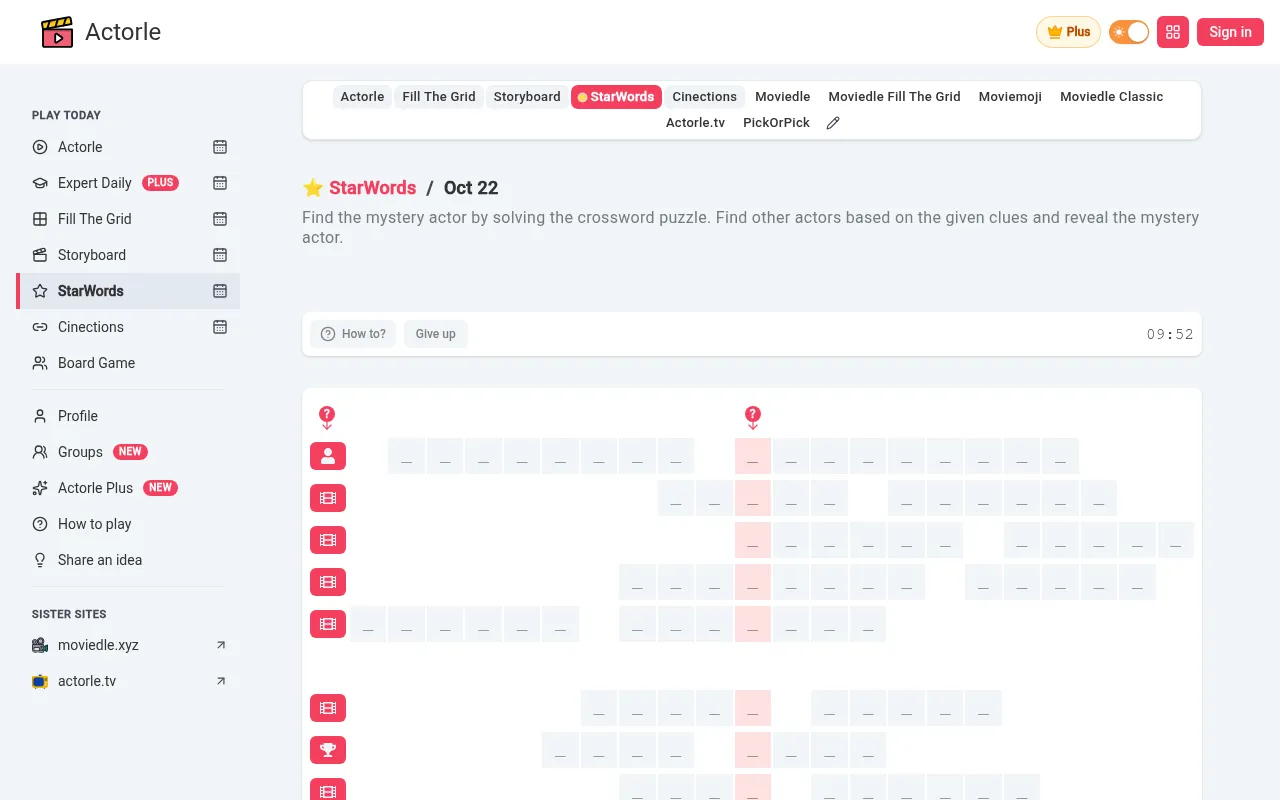
Task: Open the calendar icon beside Actorle
Action: (x=220, y=147)
